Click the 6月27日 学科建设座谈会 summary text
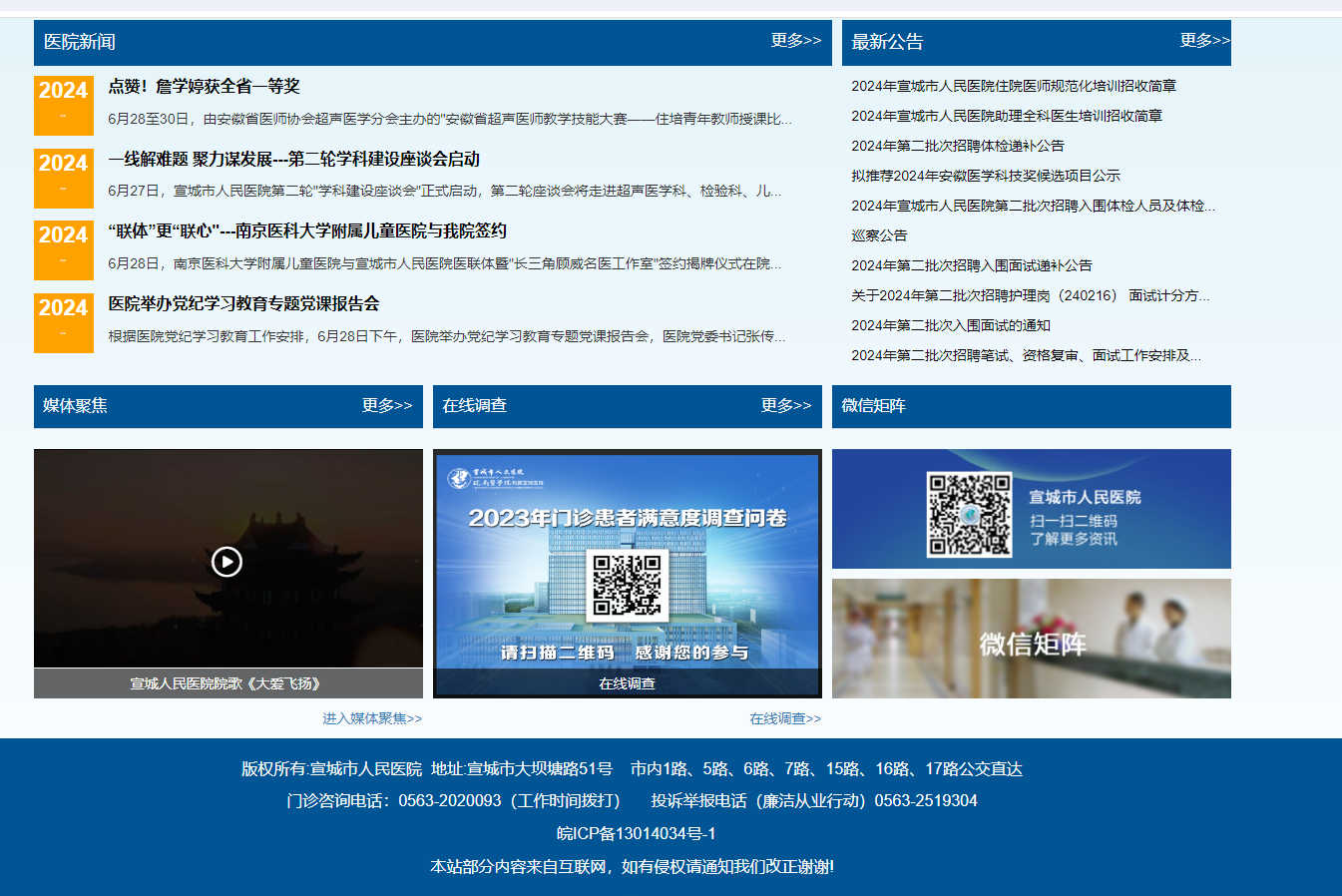The width and height of the screenshot is (1342, 896). click(x=445, y=191)
